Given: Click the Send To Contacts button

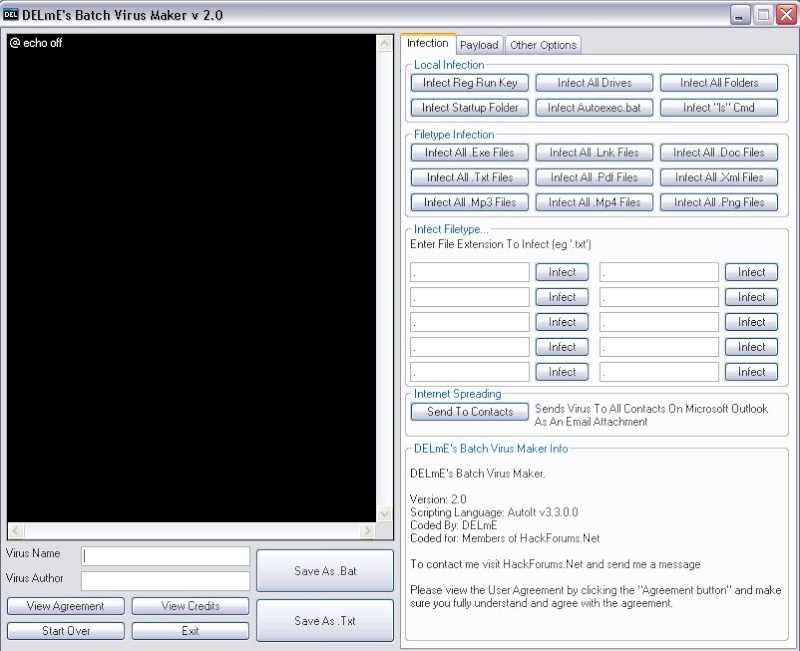Looking at the screenshot, I should (x=470, y=412).
